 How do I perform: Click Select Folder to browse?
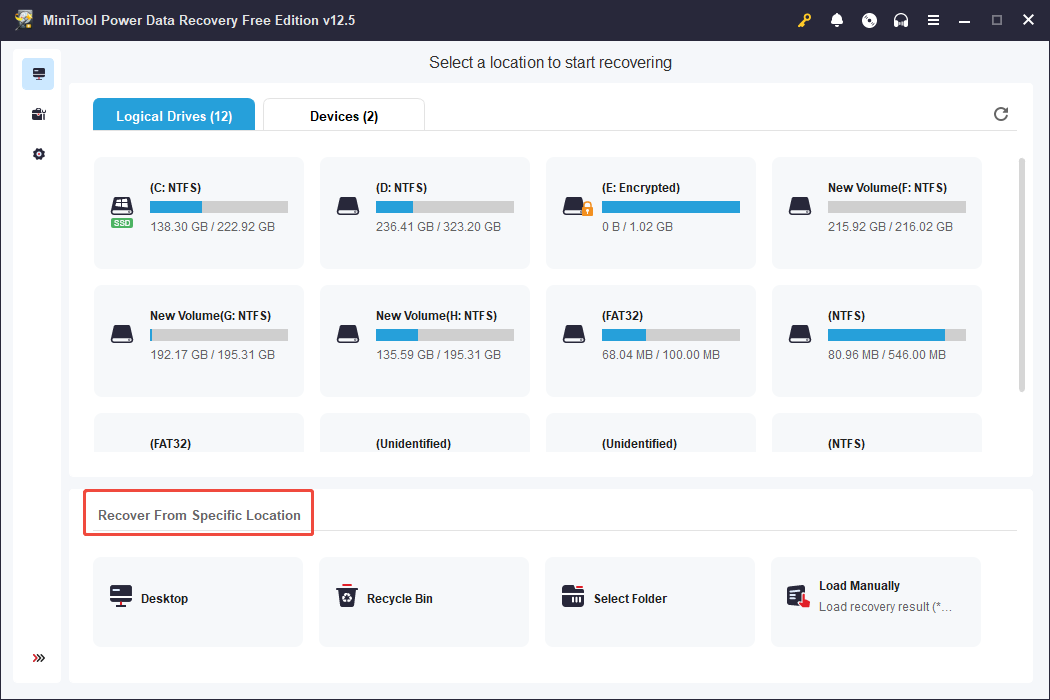[650, 599]
